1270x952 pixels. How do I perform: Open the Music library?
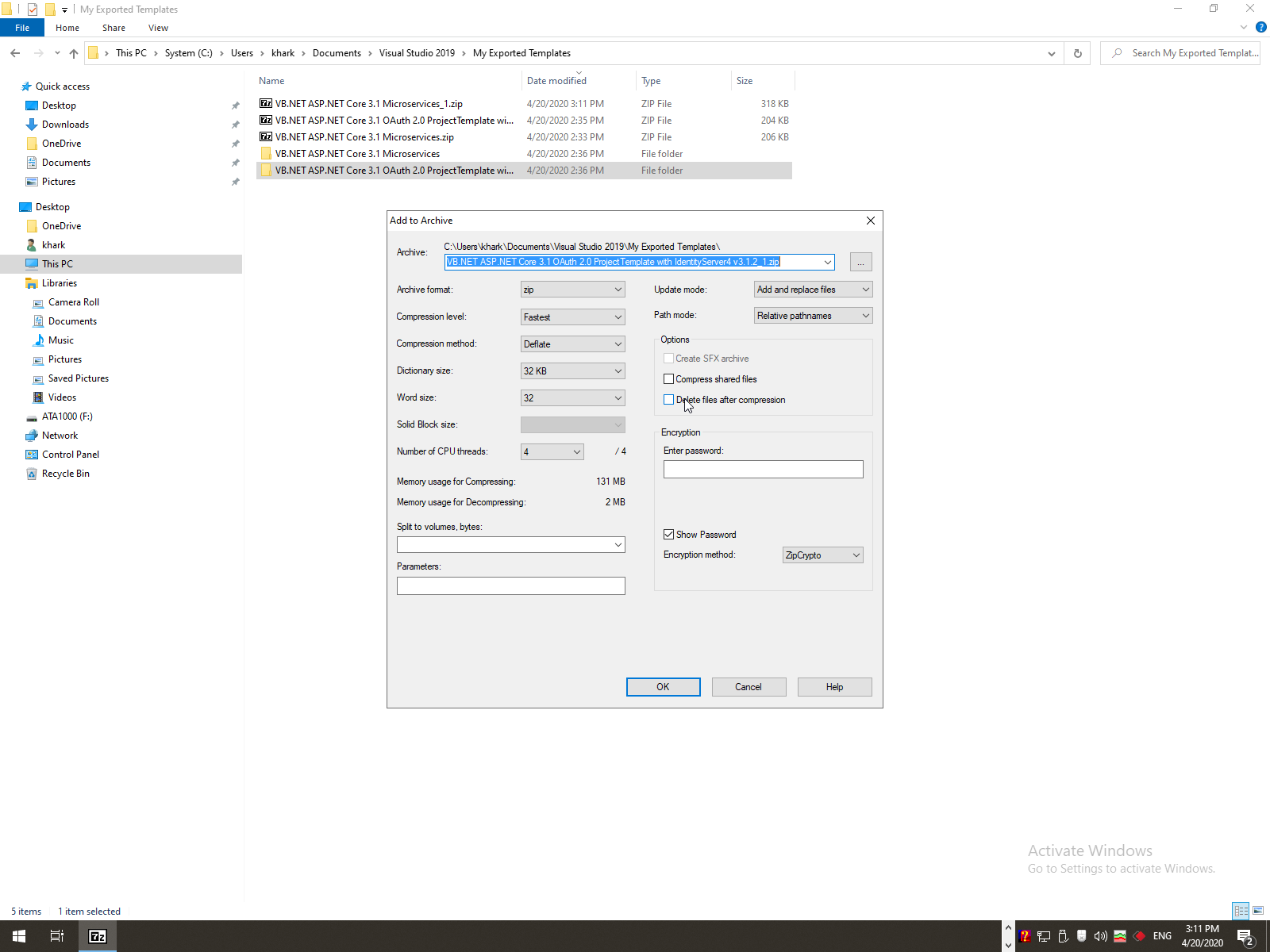[61, 340]
